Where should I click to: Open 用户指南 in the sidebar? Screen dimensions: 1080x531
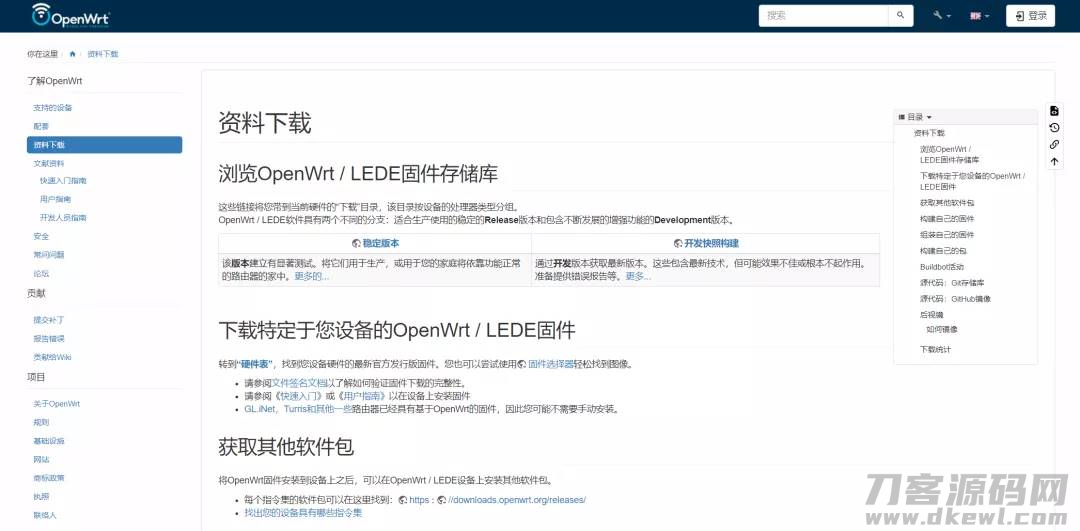pos(55,199)
